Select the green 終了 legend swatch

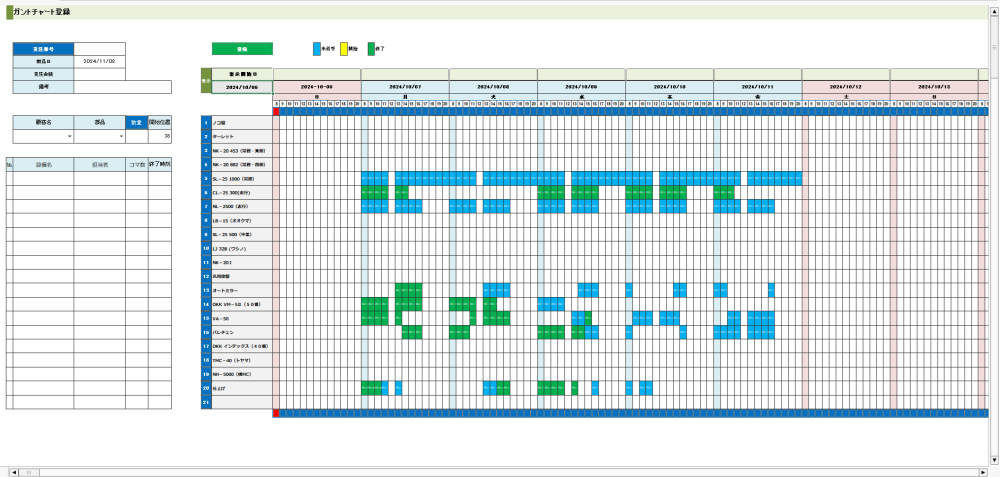[371, 48]
